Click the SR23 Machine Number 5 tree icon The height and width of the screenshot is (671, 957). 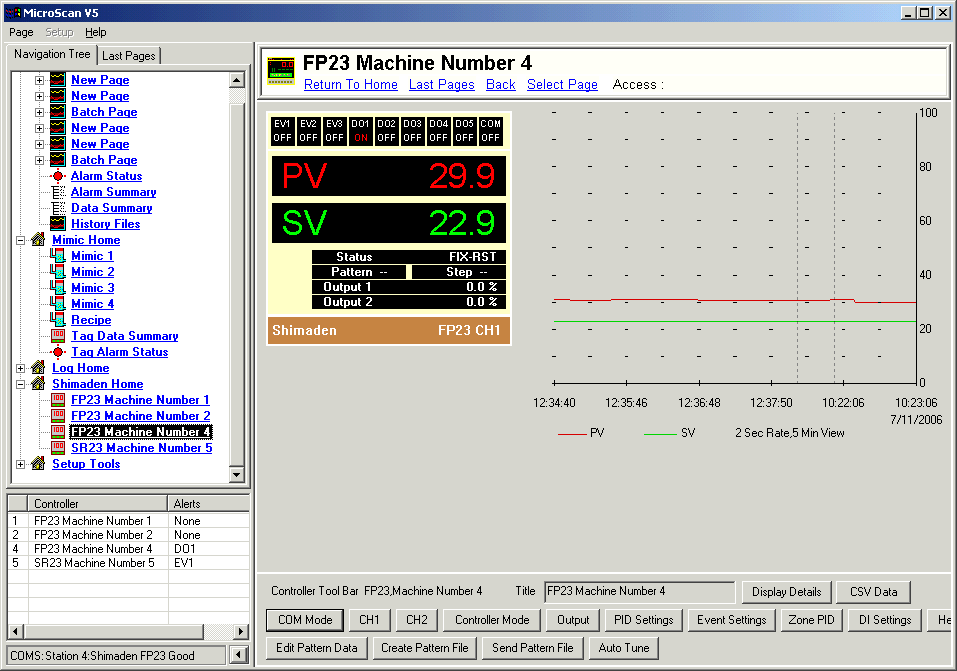tap(58, 448)
